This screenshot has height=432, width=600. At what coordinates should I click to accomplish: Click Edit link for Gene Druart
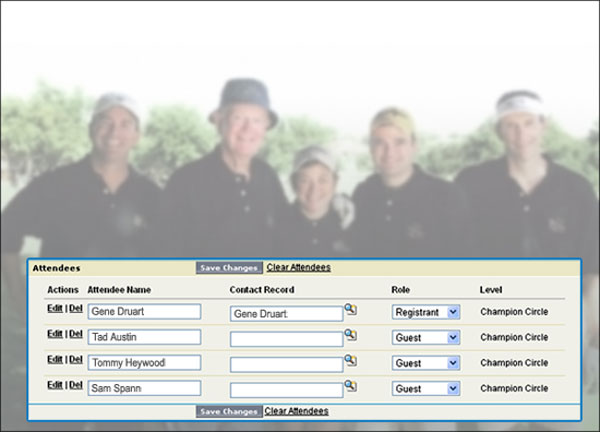click(x=55, y=308)
